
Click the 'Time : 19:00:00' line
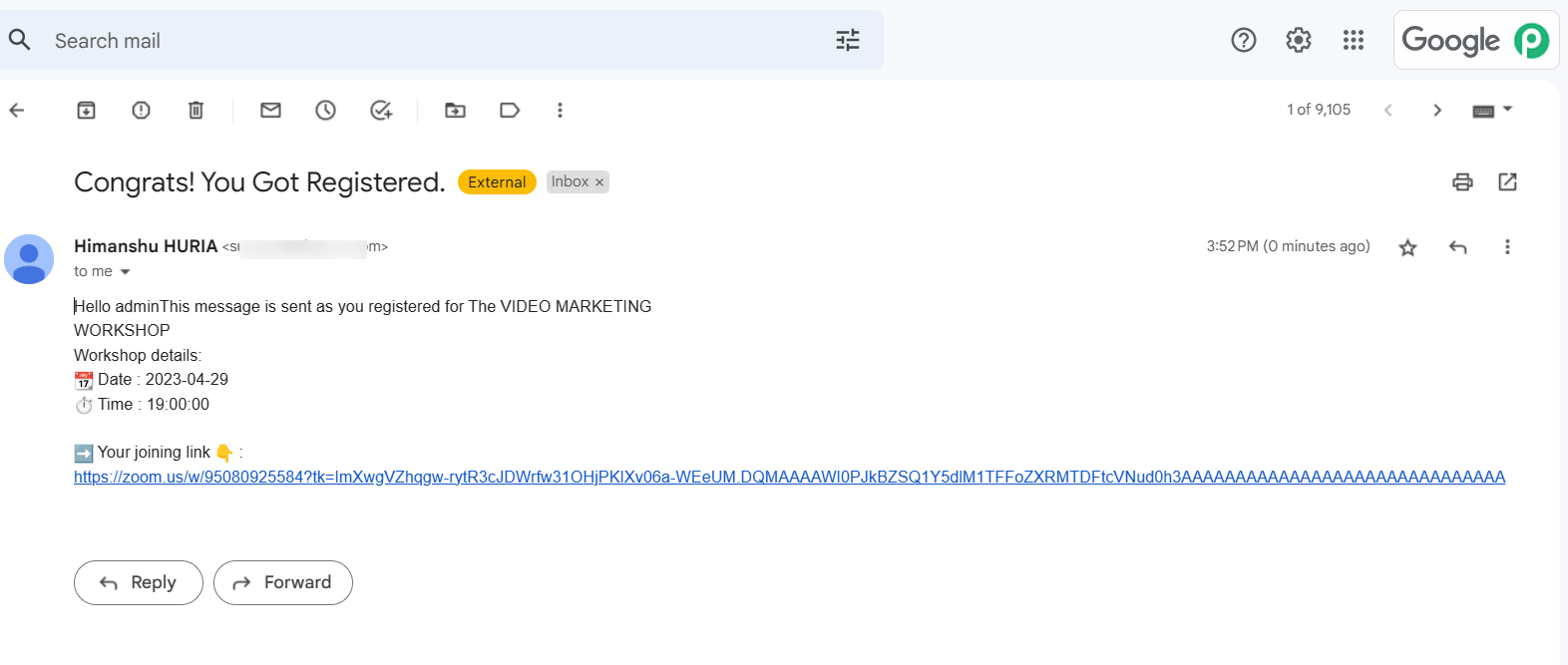tap(142, 405)
